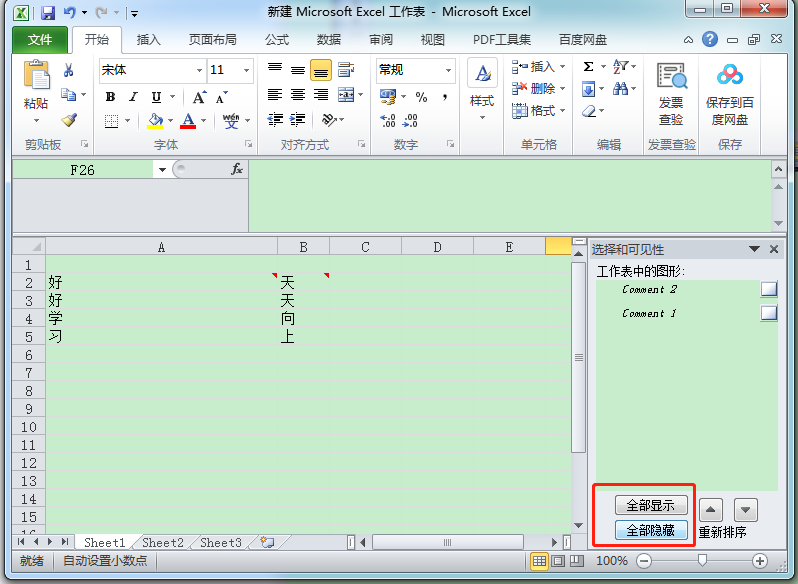This screenshot has width=798, height=584.
Task: Click the cell borders icon
Action: coord(111,121)
